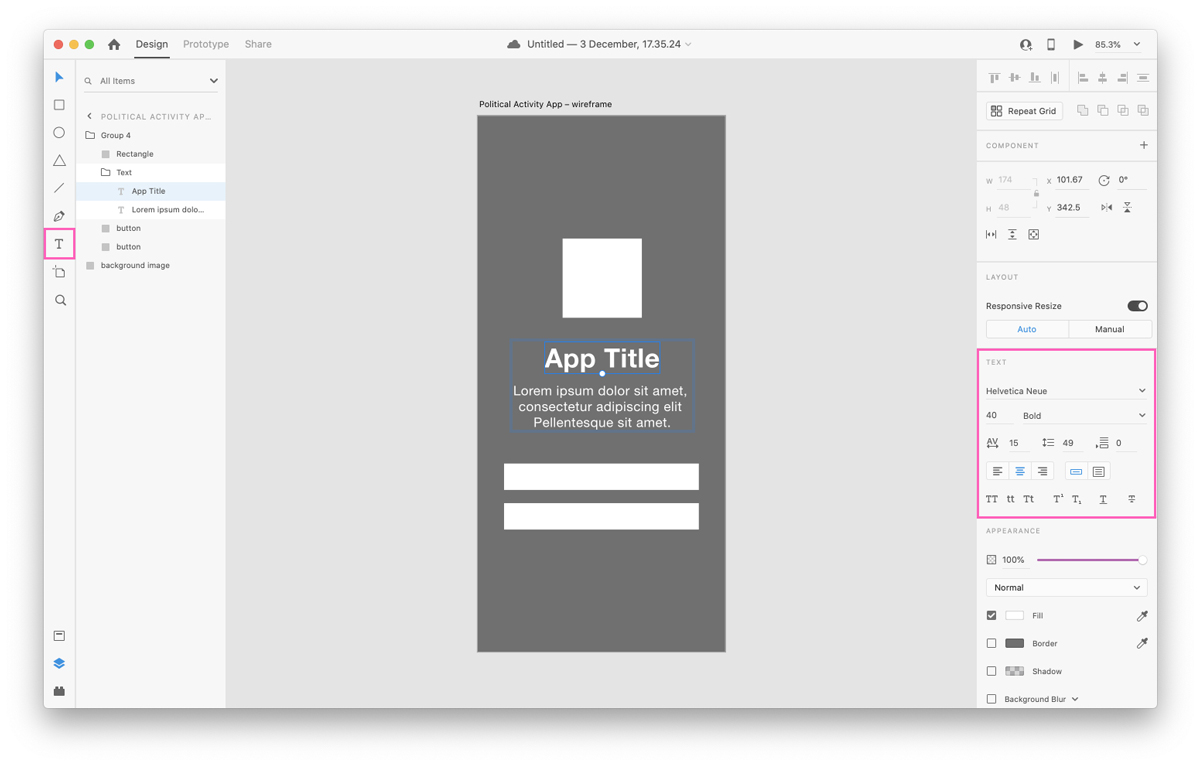Apply uppercase TT text transform

click(x=992, y=499)
